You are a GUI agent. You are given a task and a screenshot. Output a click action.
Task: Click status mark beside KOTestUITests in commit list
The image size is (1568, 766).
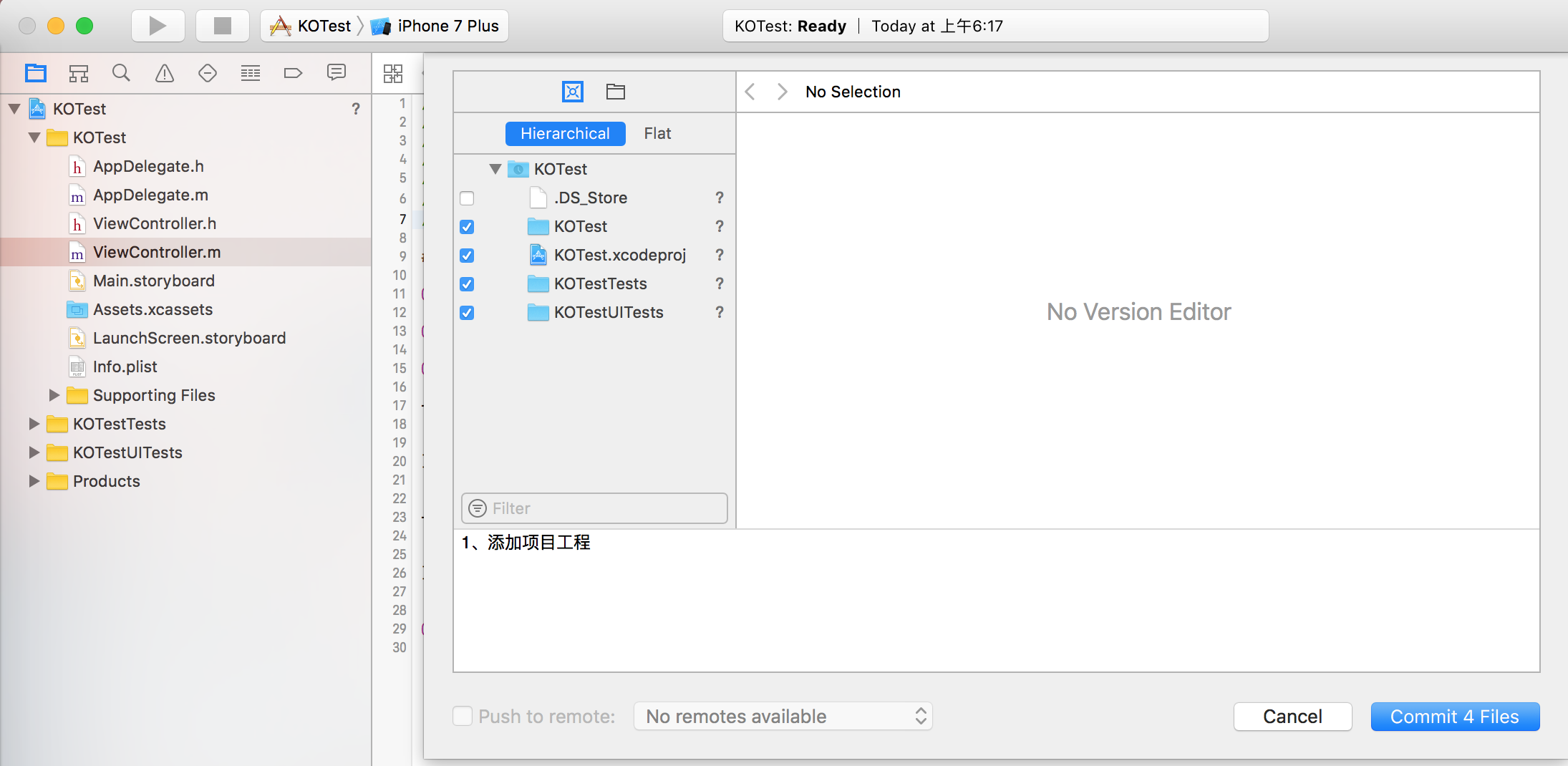coord(720,312)
